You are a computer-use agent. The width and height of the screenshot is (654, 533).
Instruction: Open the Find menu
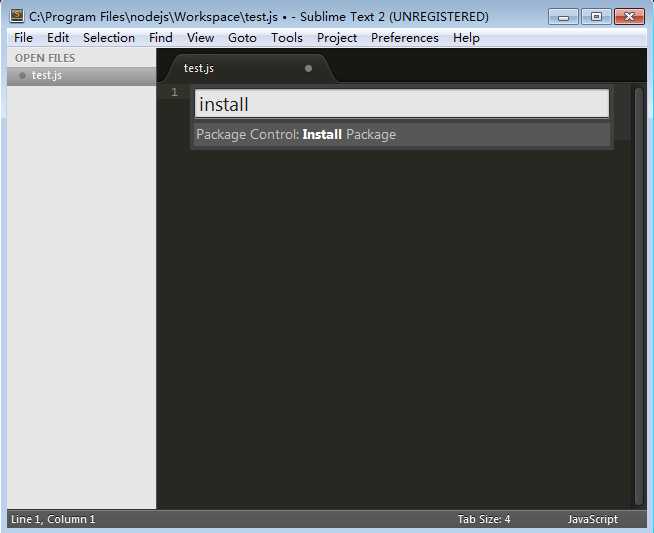pos(161,38)
